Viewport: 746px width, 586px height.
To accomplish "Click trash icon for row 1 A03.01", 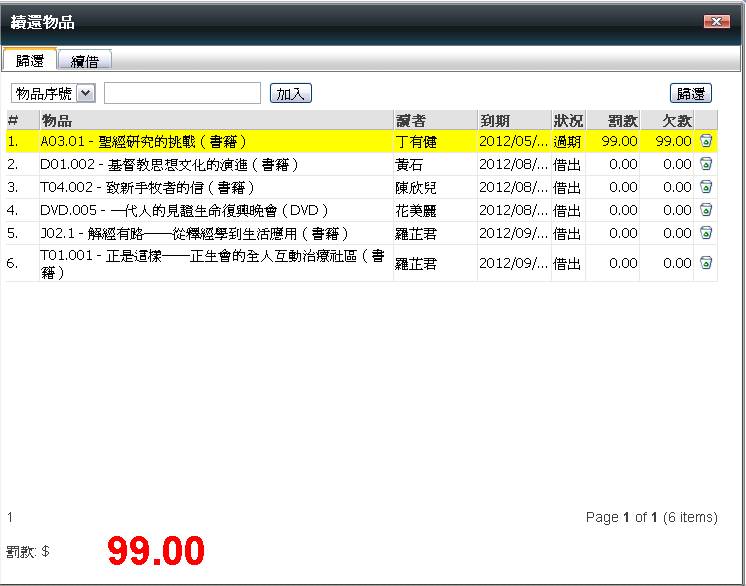I will coord(706,141).
